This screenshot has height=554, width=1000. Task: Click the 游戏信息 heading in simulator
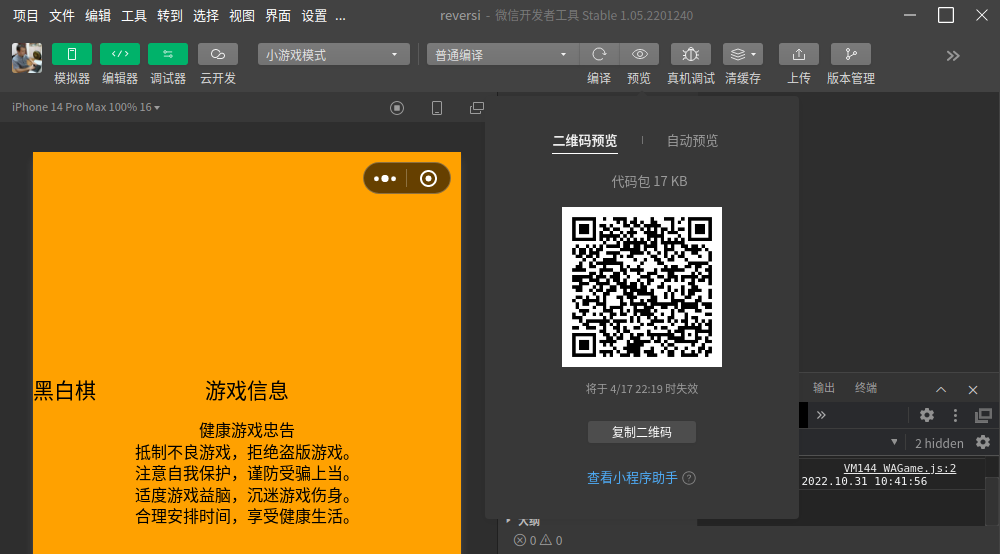(246, 391)
